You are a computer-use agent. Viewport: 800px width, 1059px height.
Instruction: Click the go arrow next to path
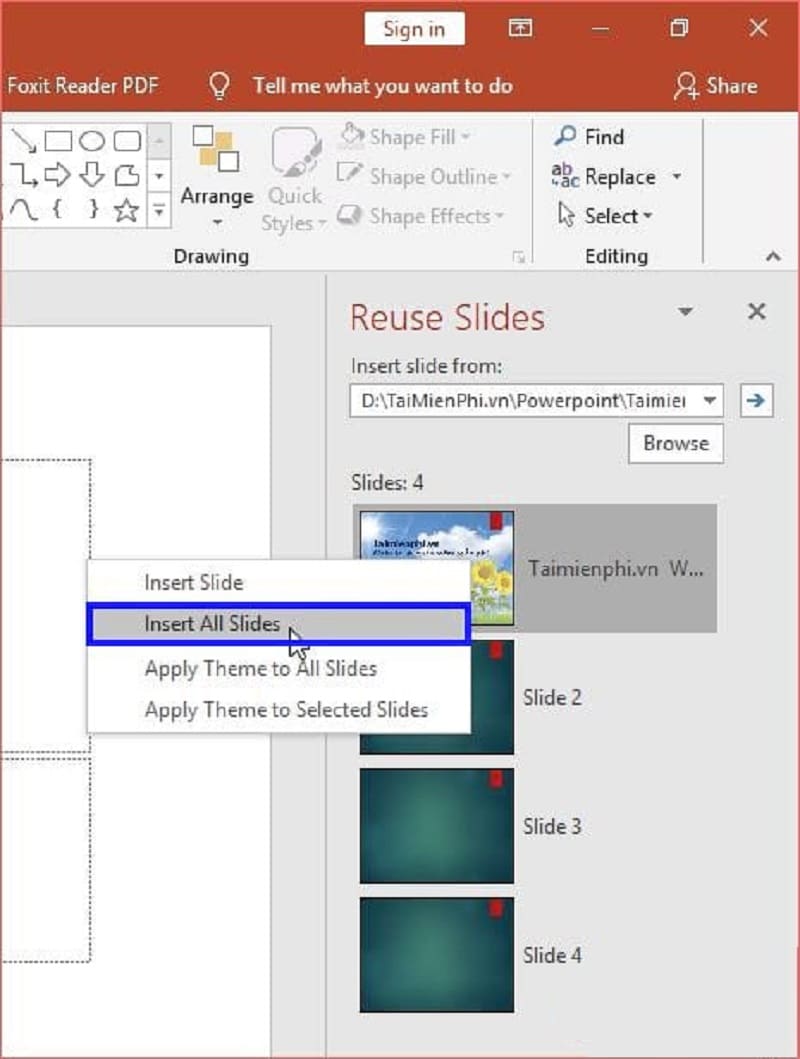pyautogui.click(x=756, y=401)
